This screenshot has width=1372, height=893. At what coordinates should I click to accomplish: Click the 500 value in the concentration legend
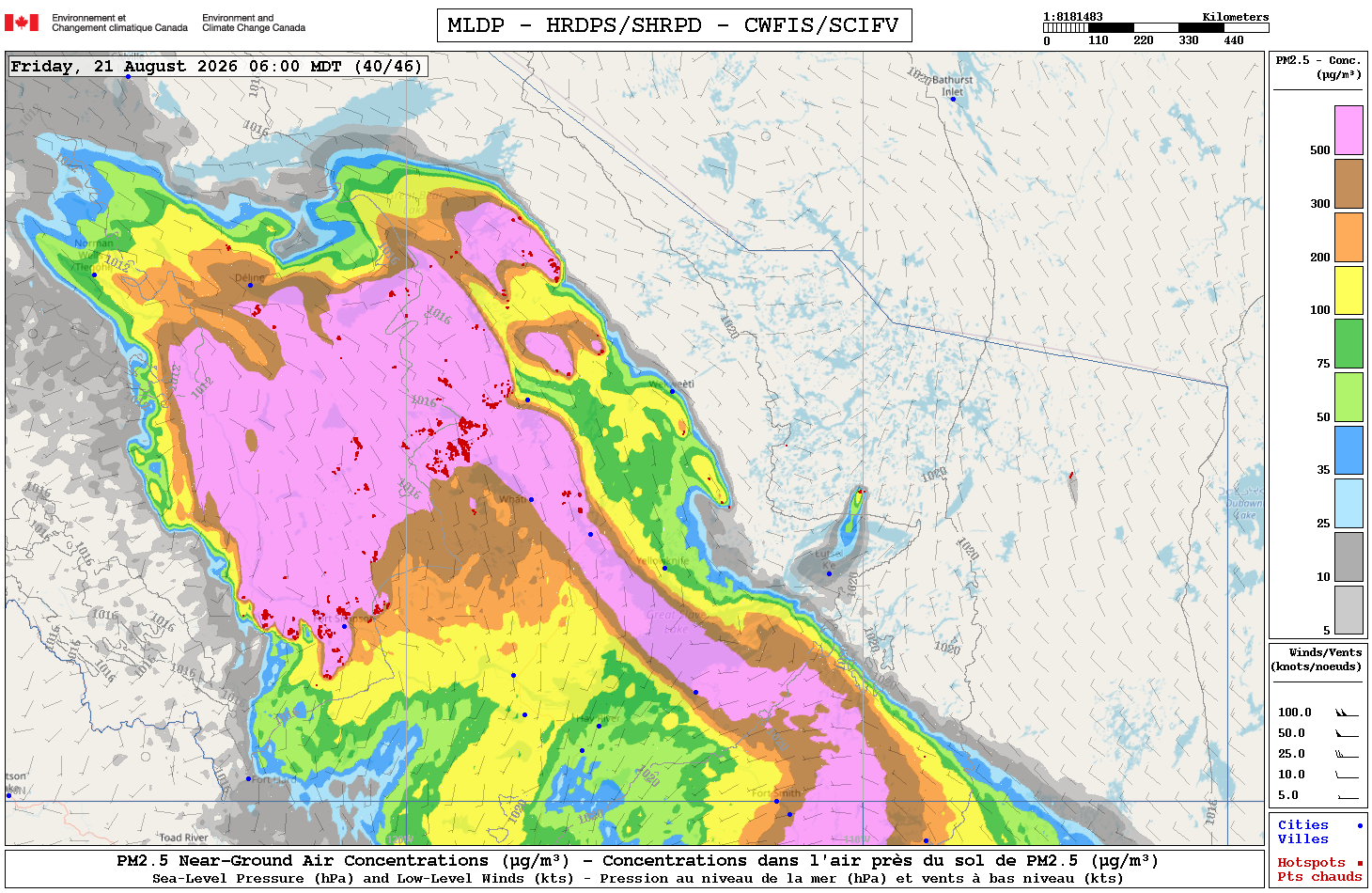point(1320,150)
